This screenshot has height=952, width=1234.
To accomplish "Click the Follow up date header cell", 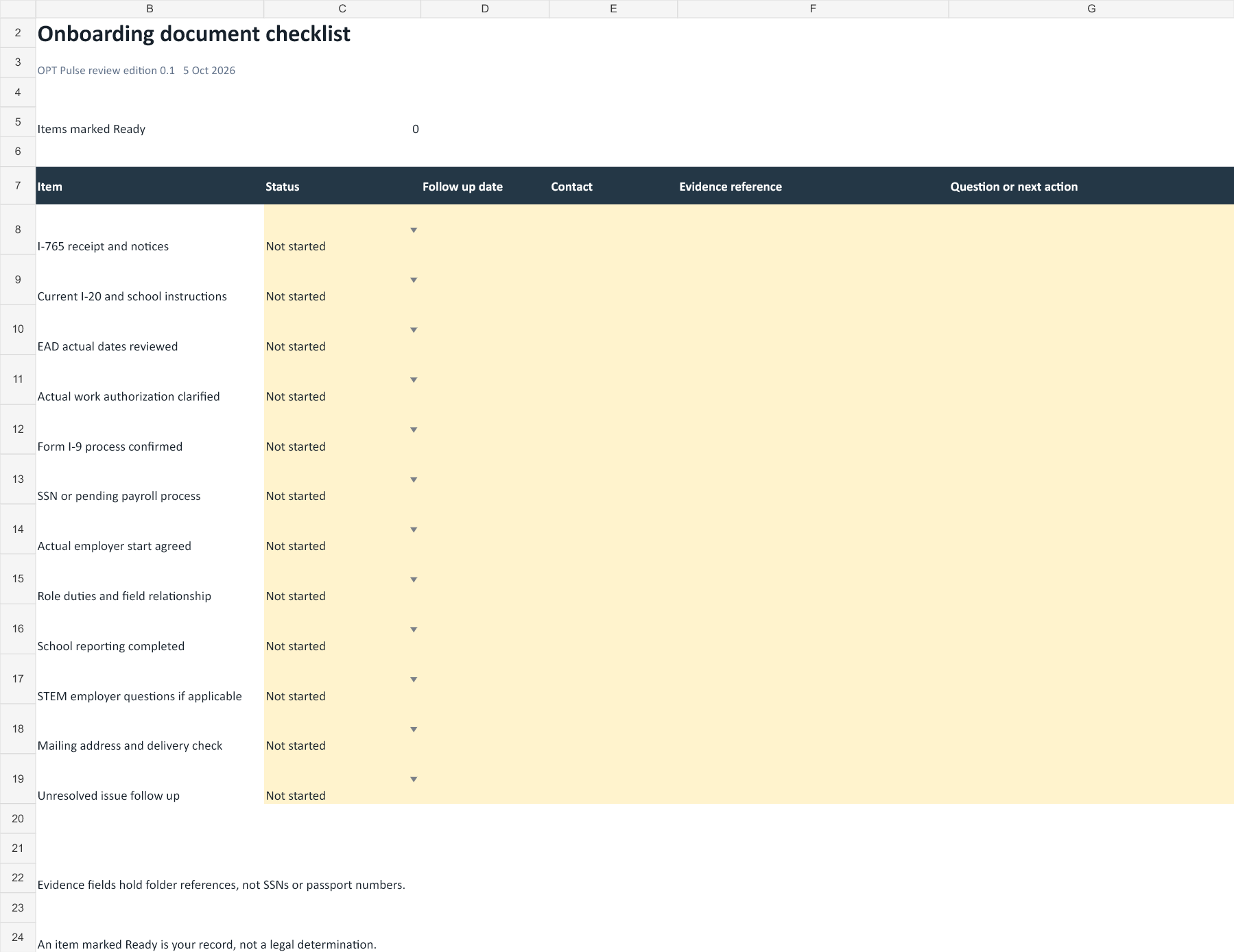I will coord(485,186).
